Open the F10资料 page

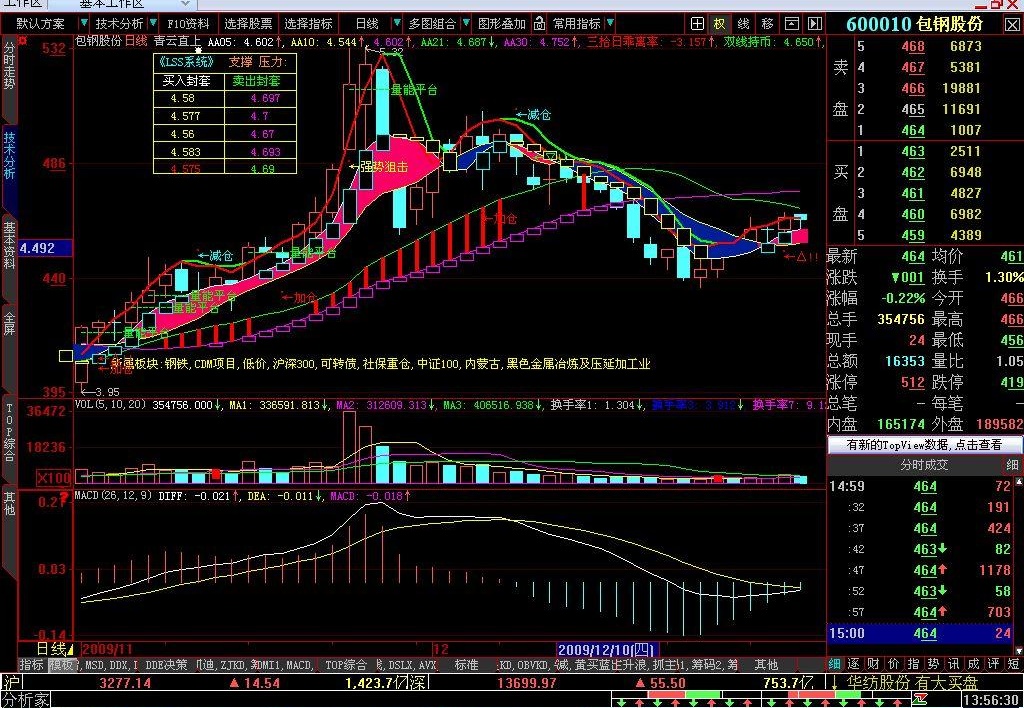point(187,24)
